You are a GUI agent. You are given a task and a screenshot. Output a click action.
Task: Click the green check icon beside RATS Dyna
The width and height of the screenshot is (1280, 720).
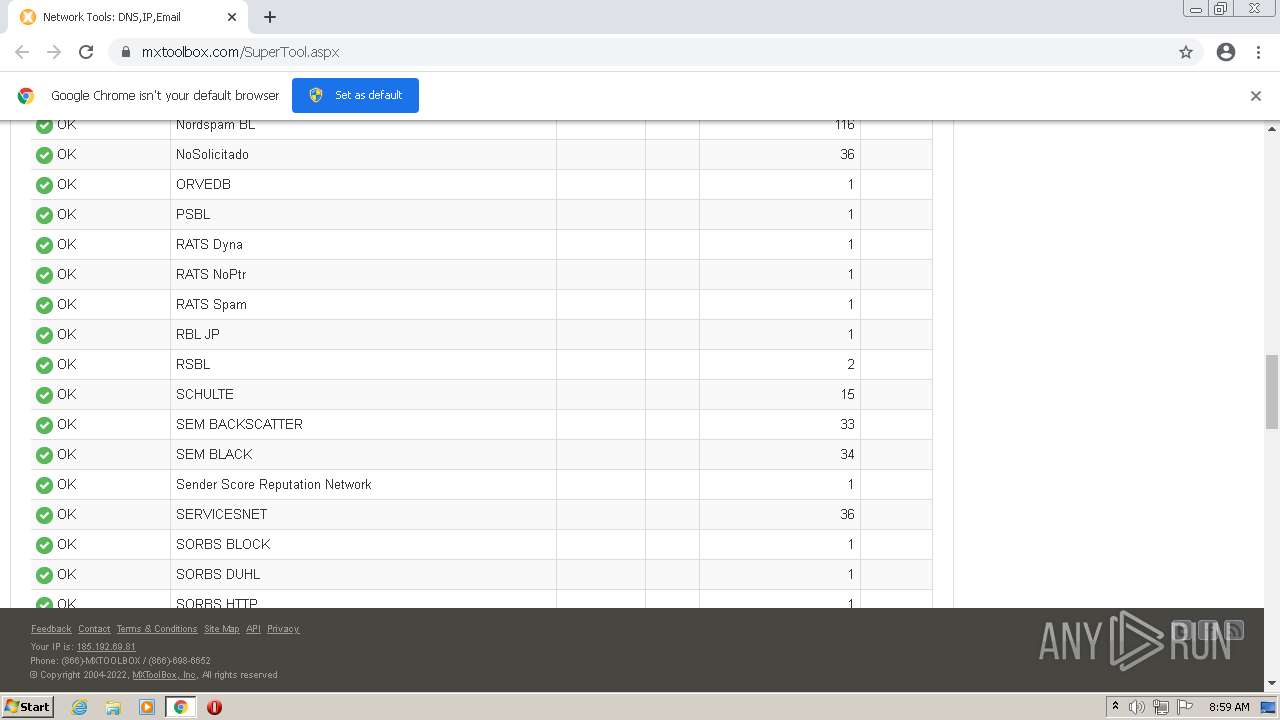[x=44, y=245]
